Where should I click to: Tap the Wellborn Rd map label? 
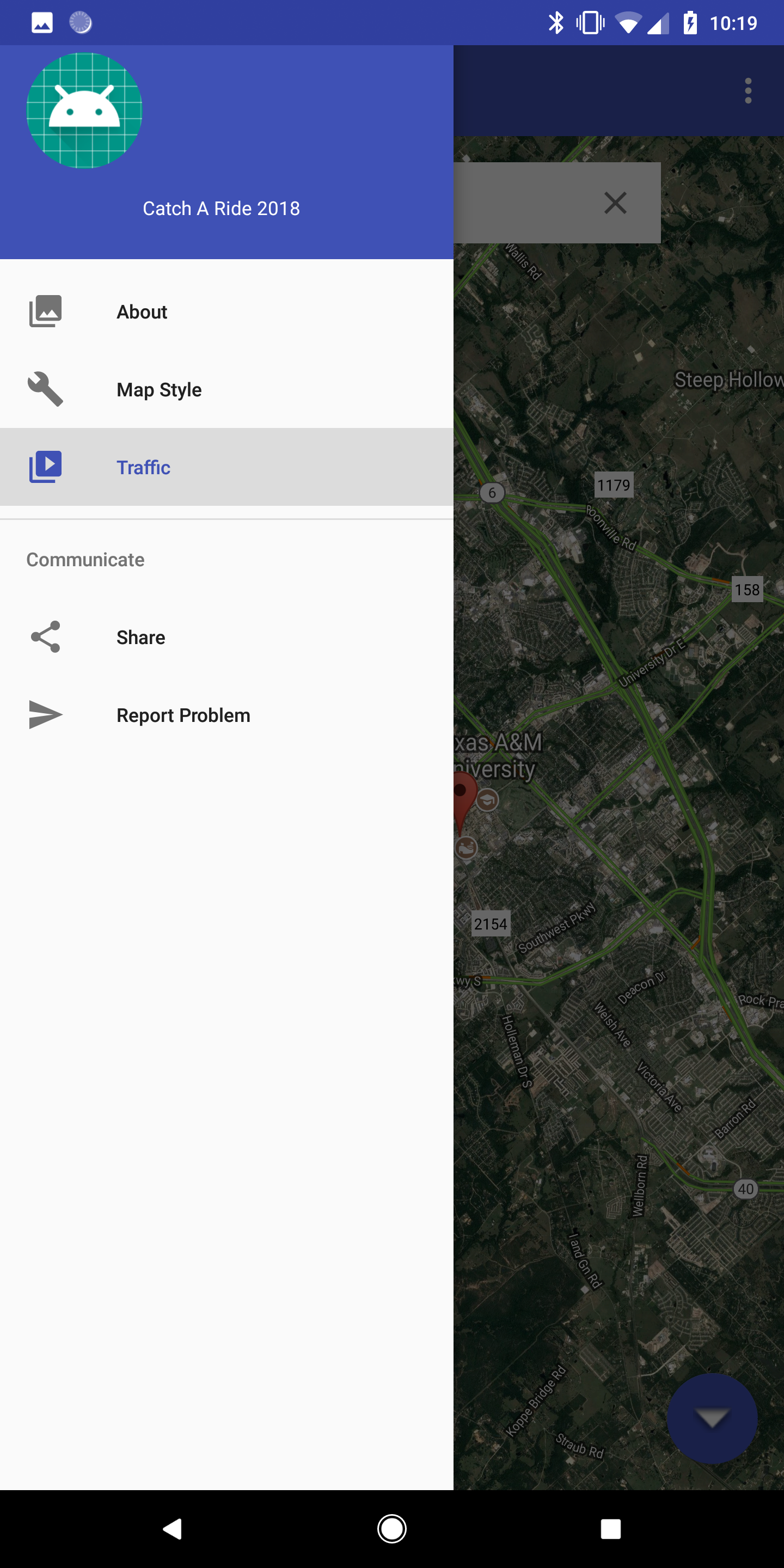click(x=640, y=1186)
